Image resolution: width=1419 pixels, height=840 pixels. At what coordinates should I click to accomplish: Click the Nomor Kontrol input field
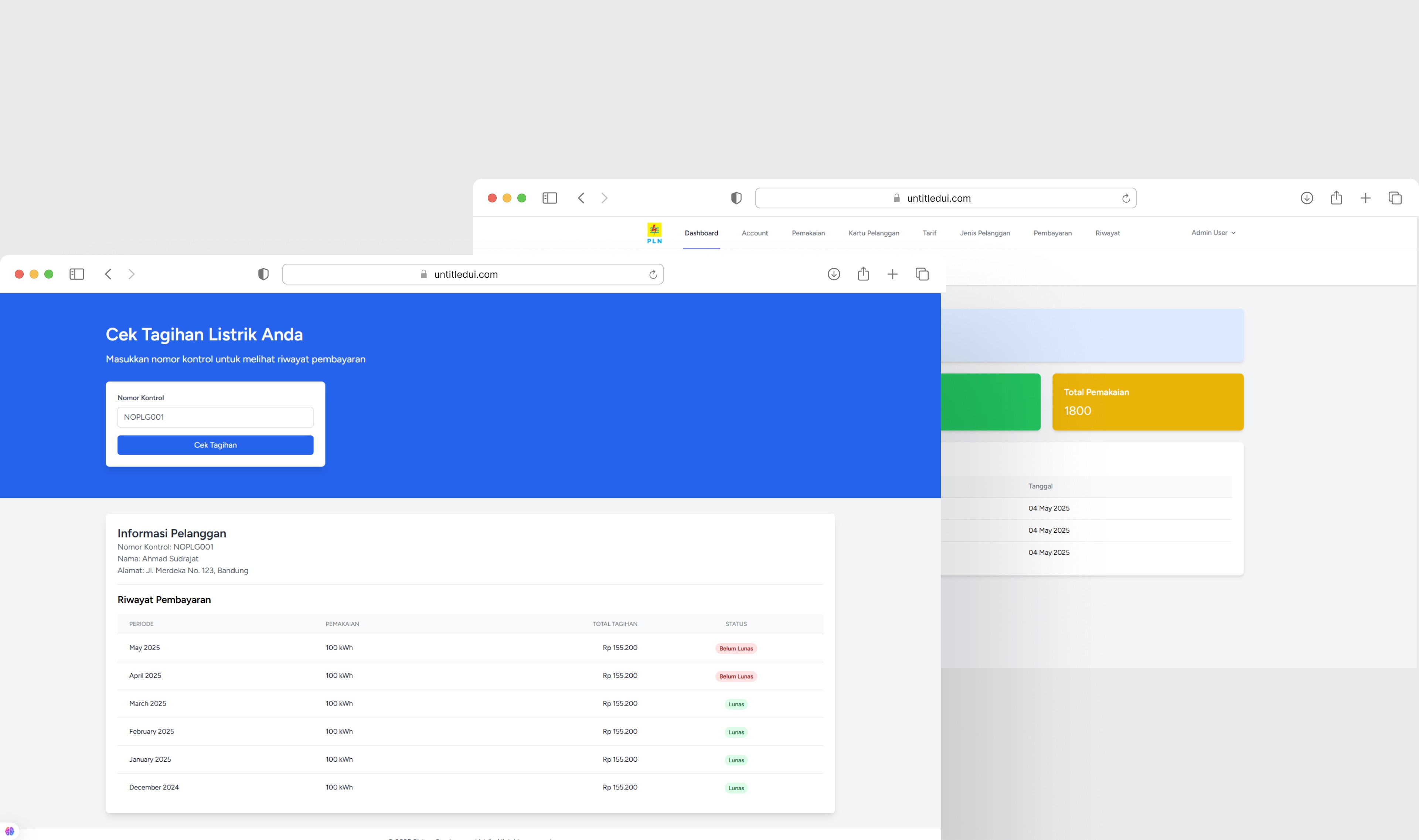pyautogui.click(x=215, y=417)
